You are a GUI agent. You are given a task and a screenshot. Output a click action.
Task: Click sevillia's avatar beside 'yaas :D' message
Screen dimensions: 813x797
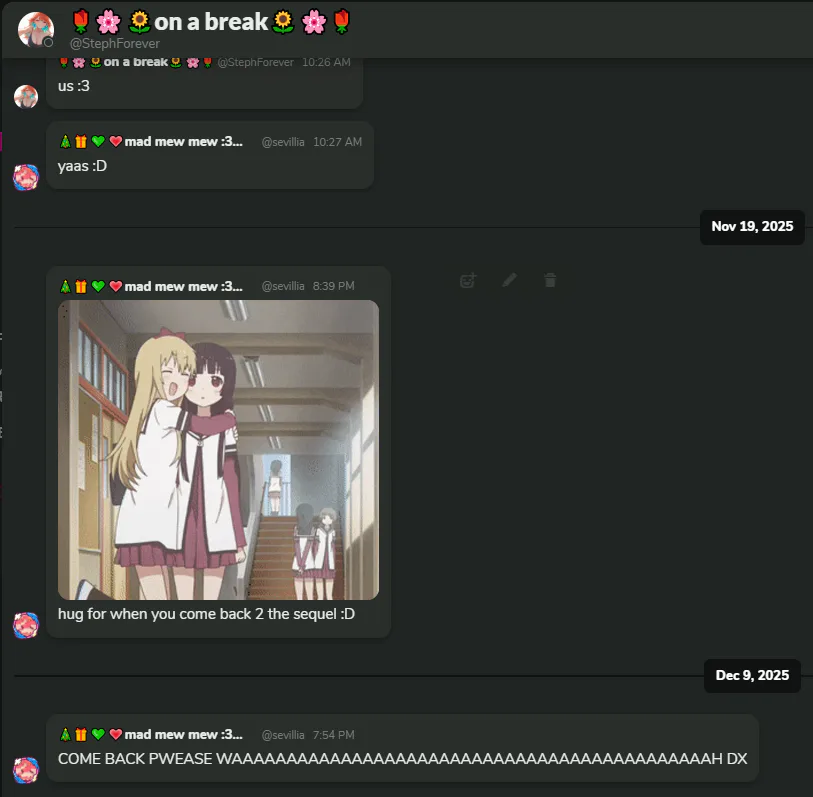point(26,177)
